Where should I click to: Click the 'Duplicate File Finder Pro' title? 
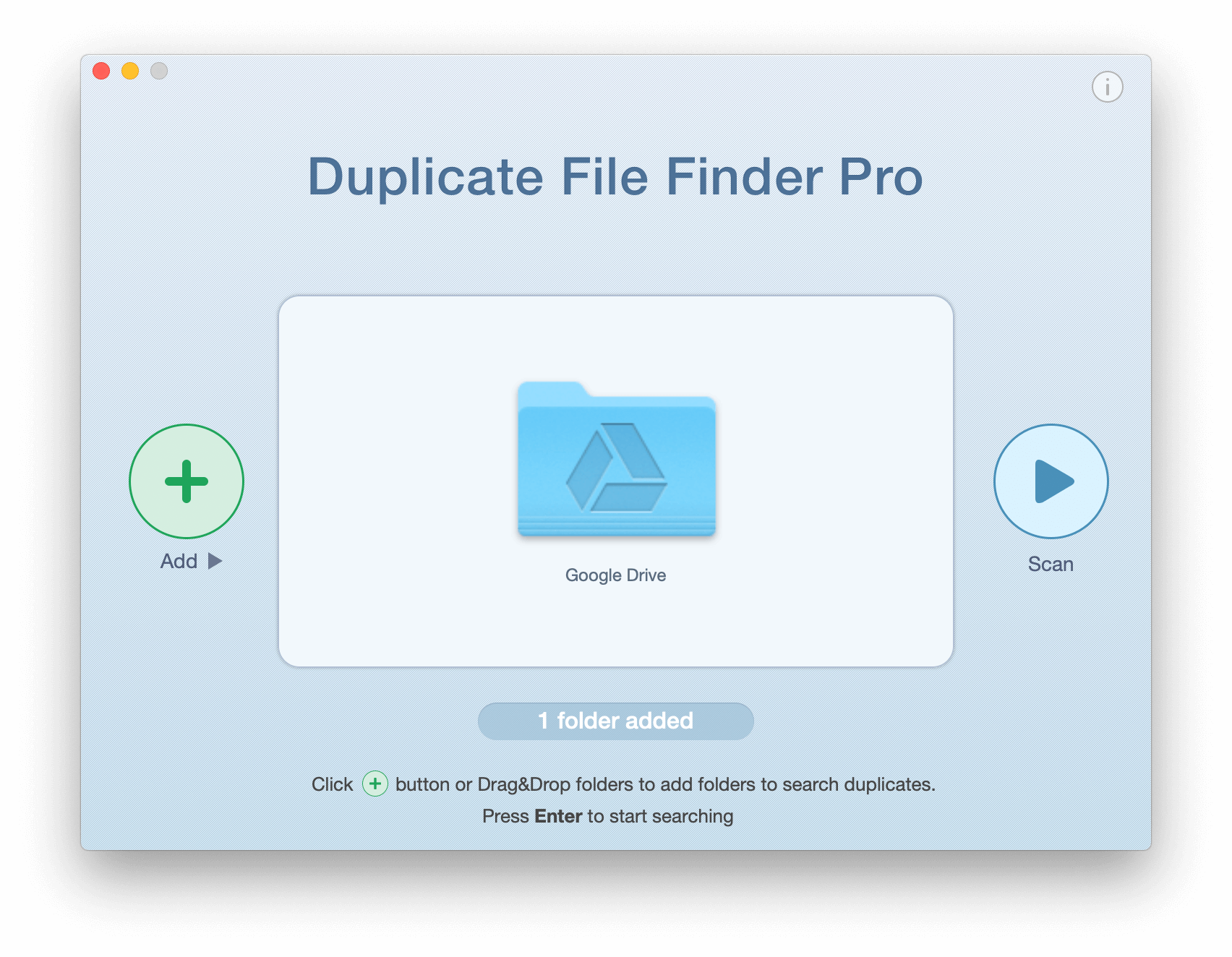click(615, 177)
